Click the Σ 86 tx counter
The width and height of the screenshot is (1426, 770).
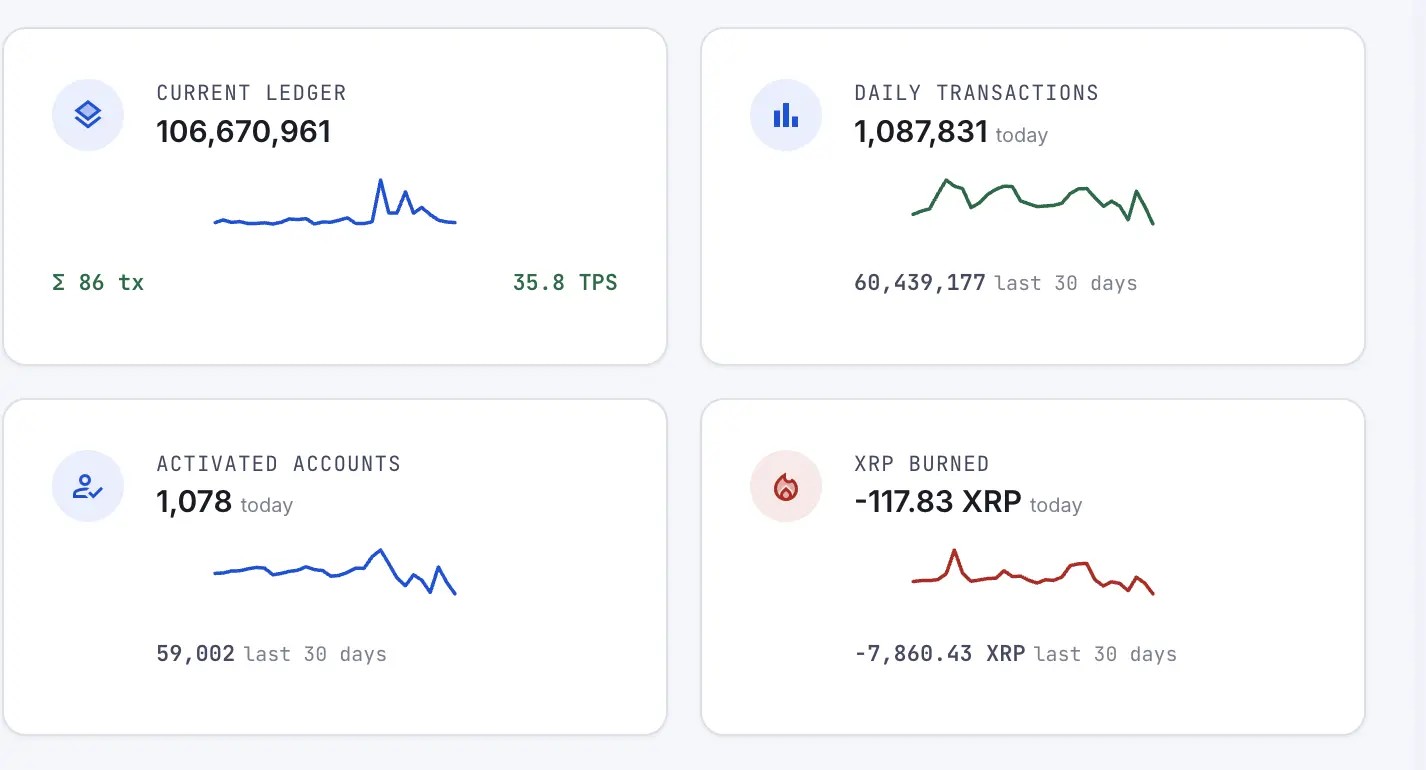click(x=98, y=283)
